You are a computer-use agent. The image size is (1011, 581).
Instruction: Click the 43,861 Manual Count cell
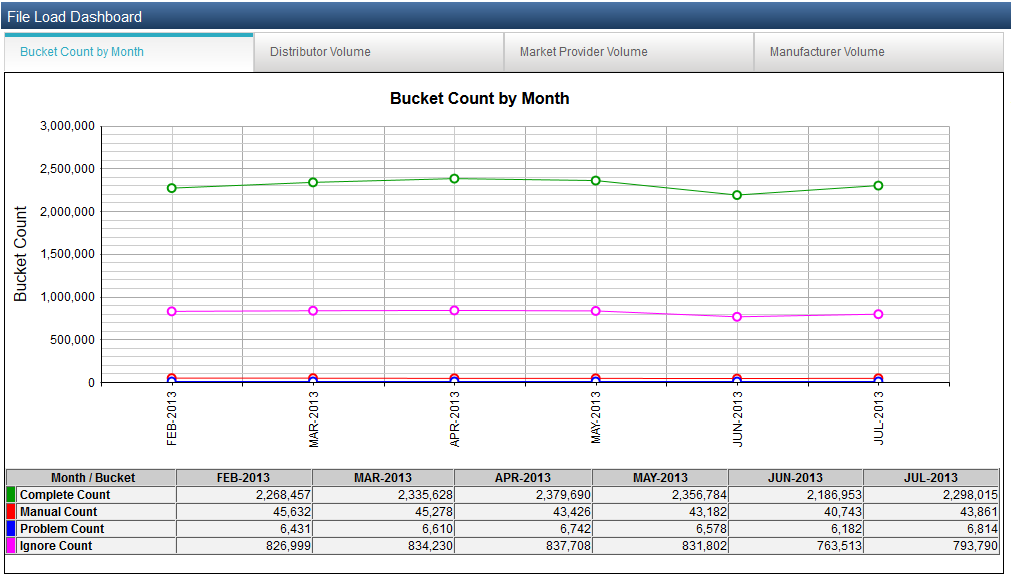(931, 511)
